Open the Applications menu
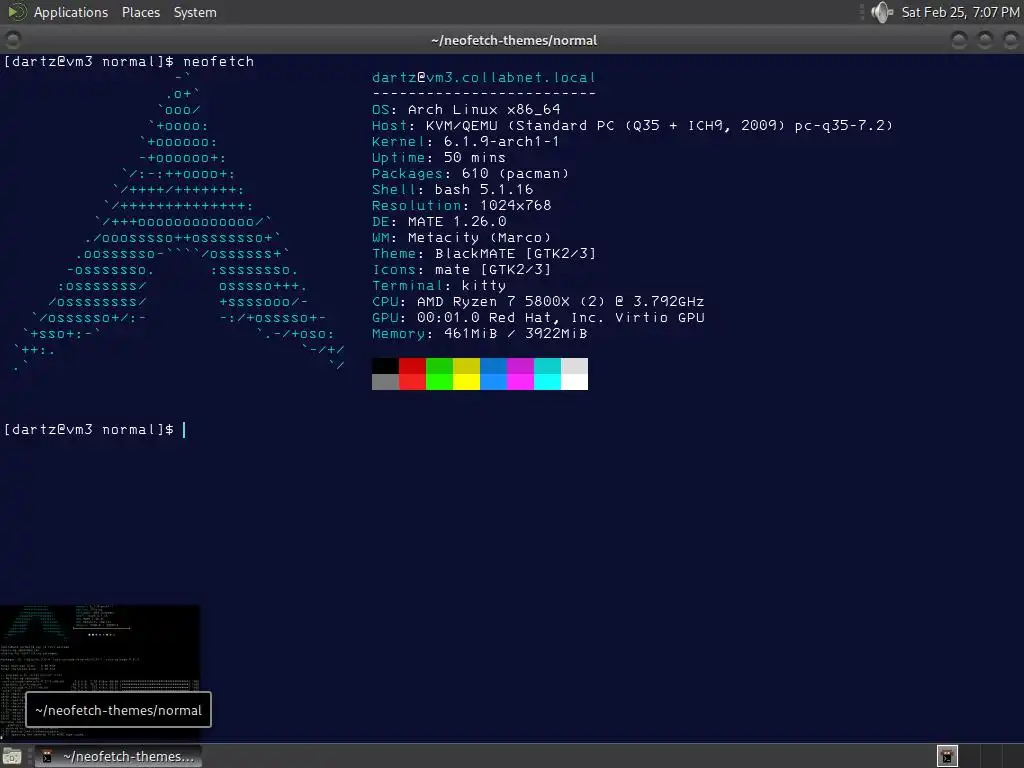This screenshot has width=1024, height=768. pos(71,12)
